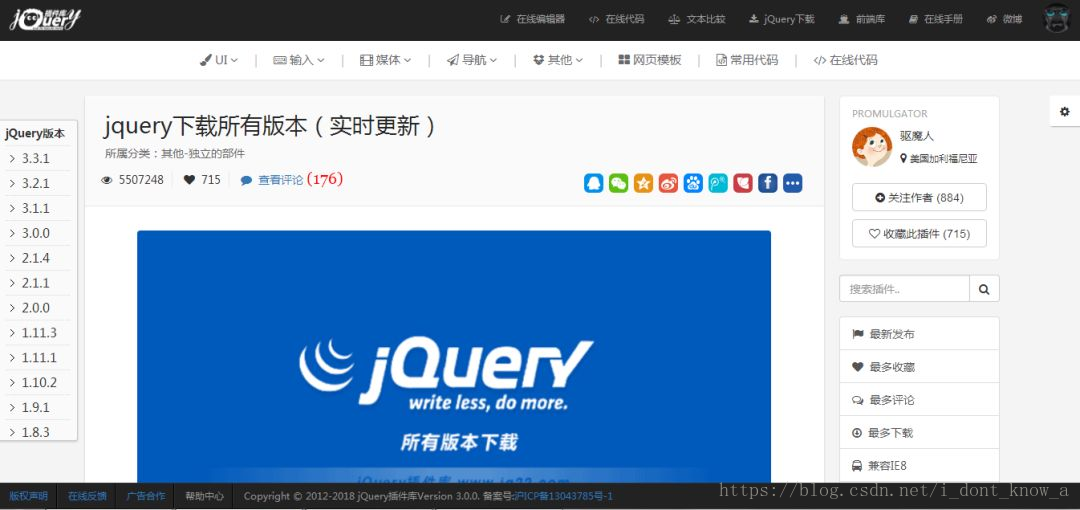Image resolution: width=1080 pixels, height=510 pixels.
Task: Click 收藏此插件 (715) favorite button
Action: point(919,234)
